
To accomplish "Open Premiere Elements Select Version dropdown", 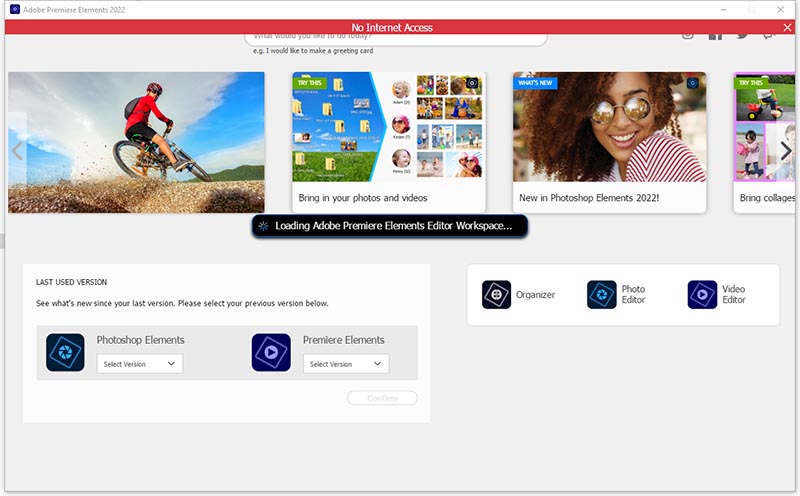I will (x=346, y=364).
